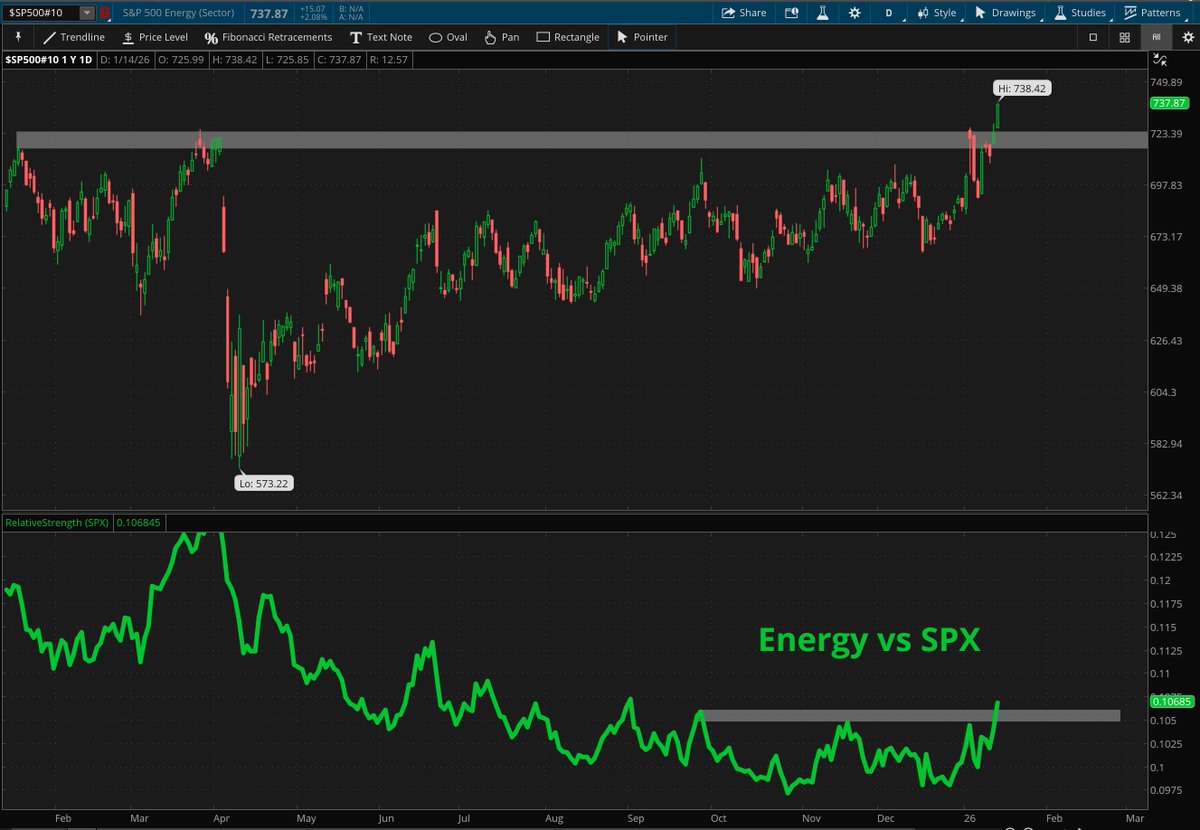Click the $SP500#10 symbol input field
The width and height of the screenshot is (1200, 830).
40,13
